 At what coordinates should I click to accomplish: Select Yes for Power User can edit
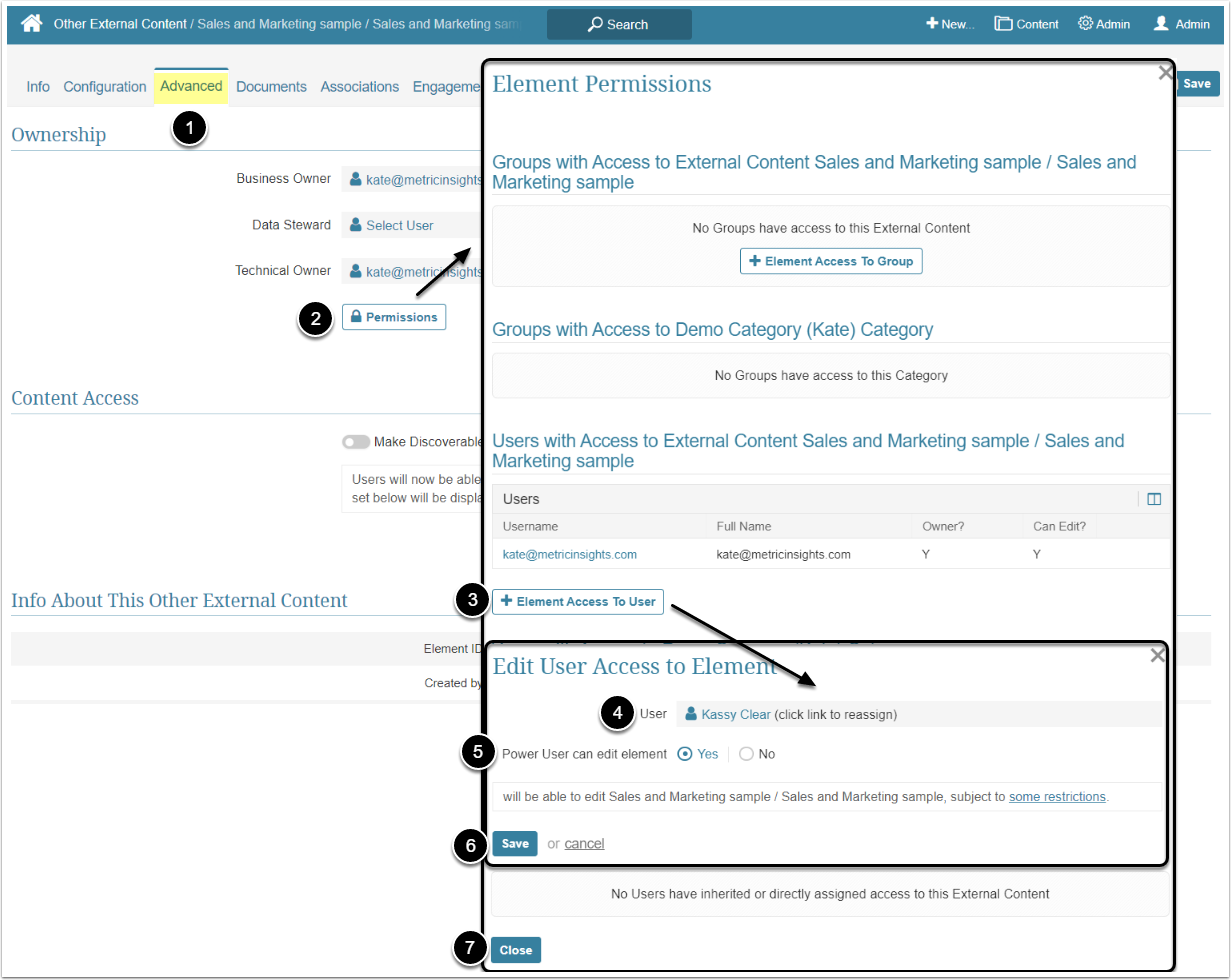click(x=685, y=754)
